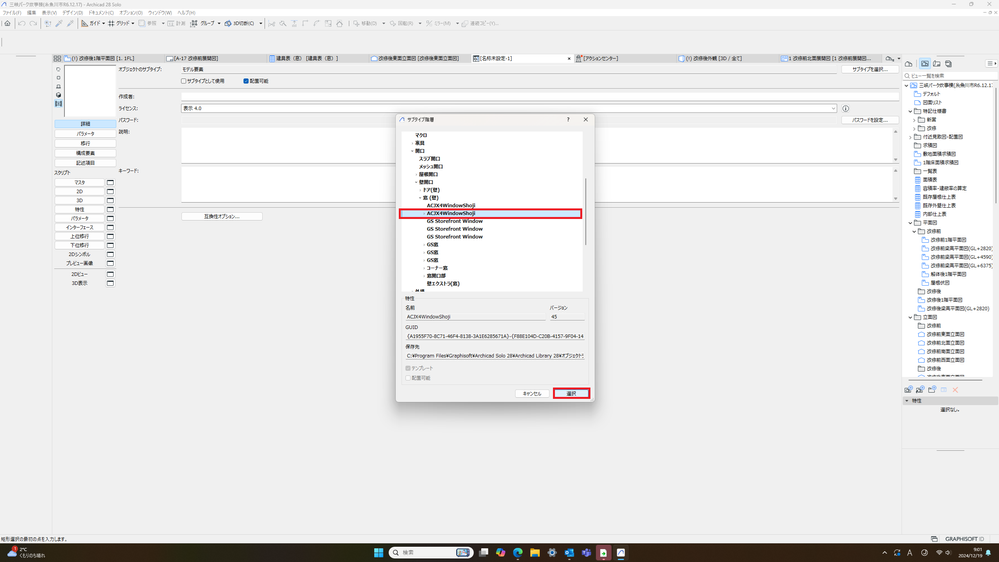Image resolution: width=999 pixels, height=562 pixels.
Task: Select 面積表 in the navigator
Action: click(x=930, y=180)
